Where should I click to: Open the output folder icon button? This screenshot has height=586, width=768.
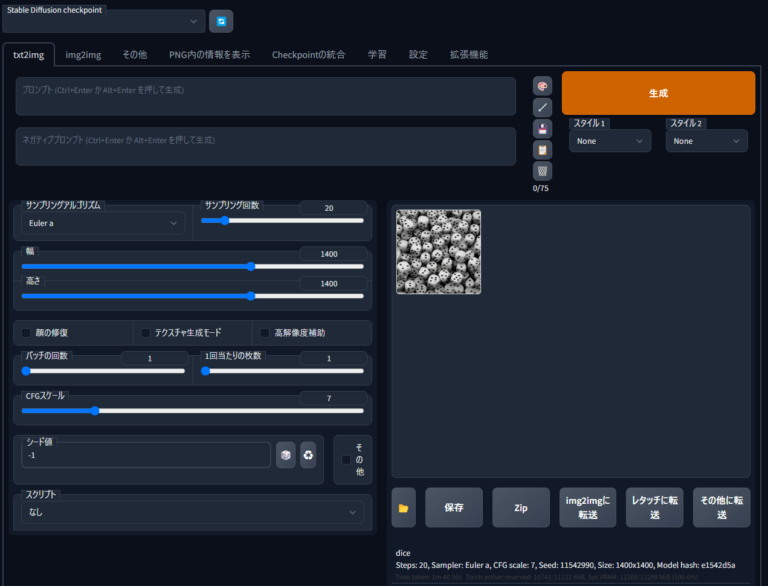click(x=404, y=508)
